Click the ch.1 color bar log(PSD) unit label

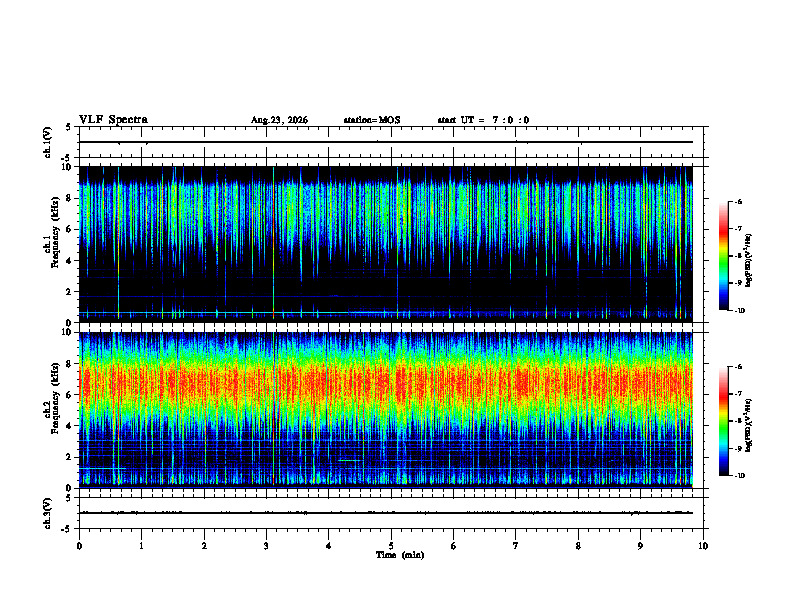pyautogui.click(x=749, y=260)
